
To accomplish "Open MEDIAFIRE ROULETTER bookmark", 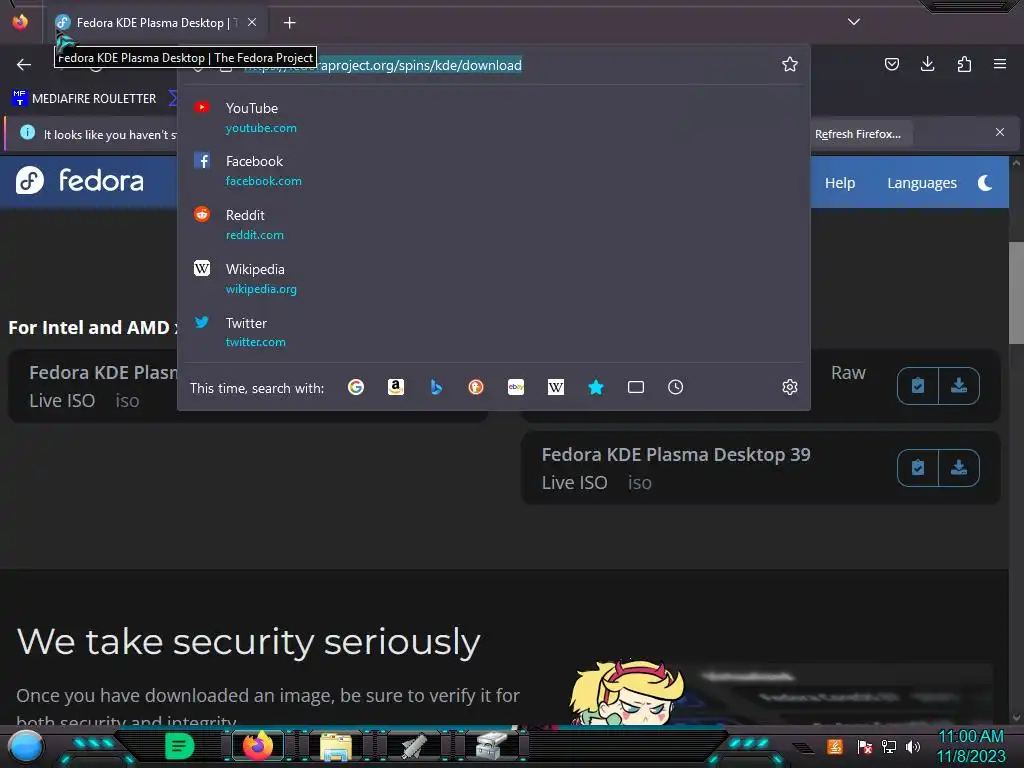I will pyautogui.click(x=84, y=99).
